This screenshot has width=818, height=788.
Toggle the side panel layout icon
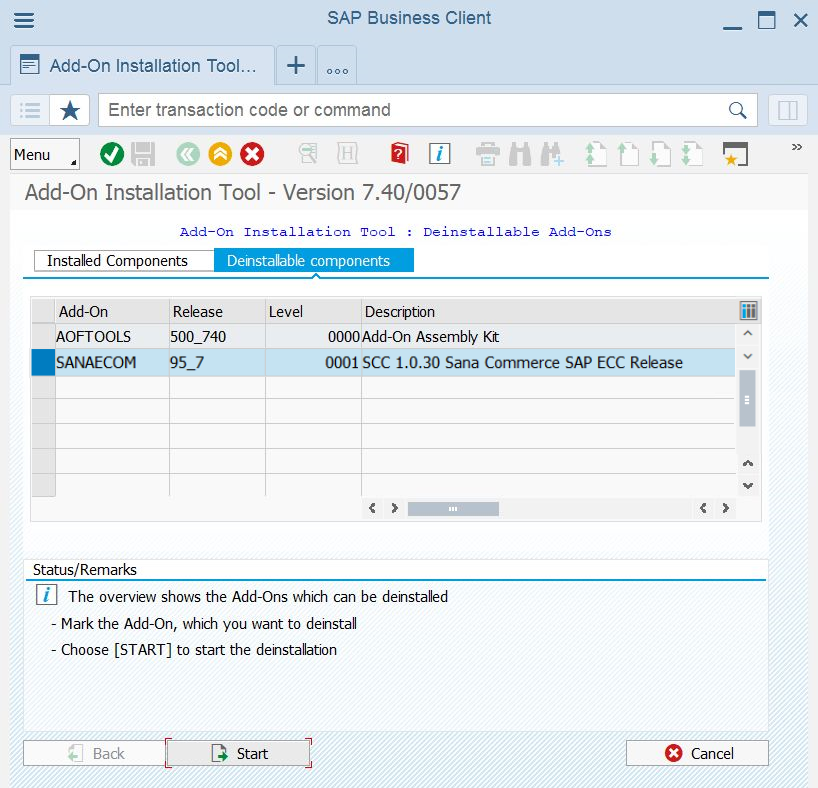[787, 110]
